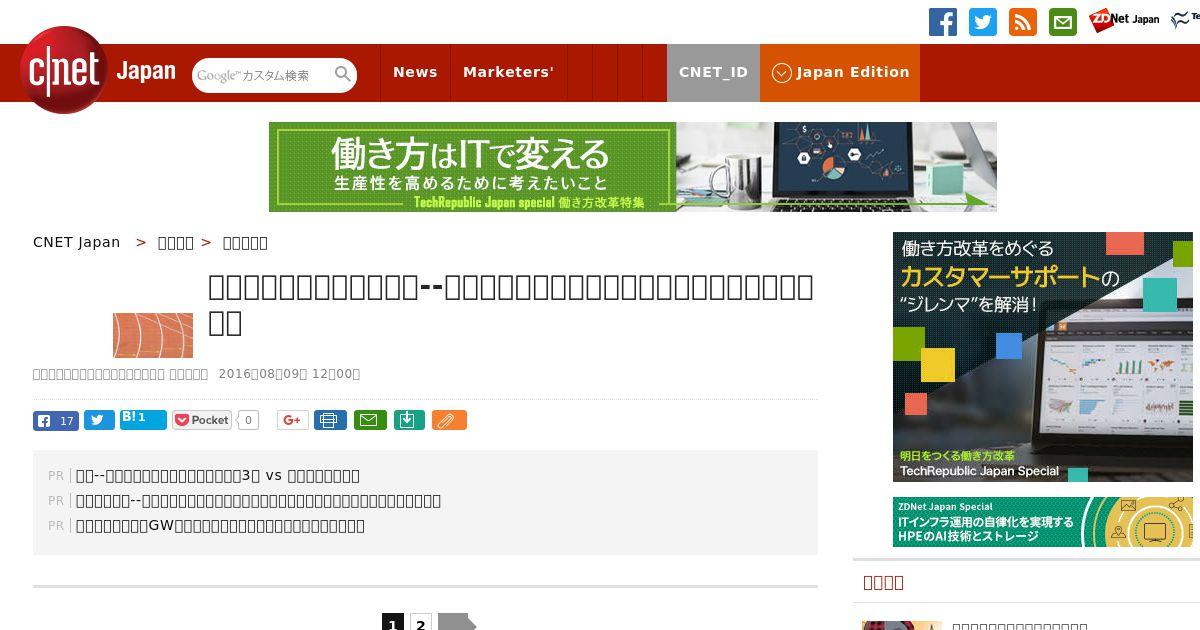Go to page 2 of article

(x=421, y=623)
